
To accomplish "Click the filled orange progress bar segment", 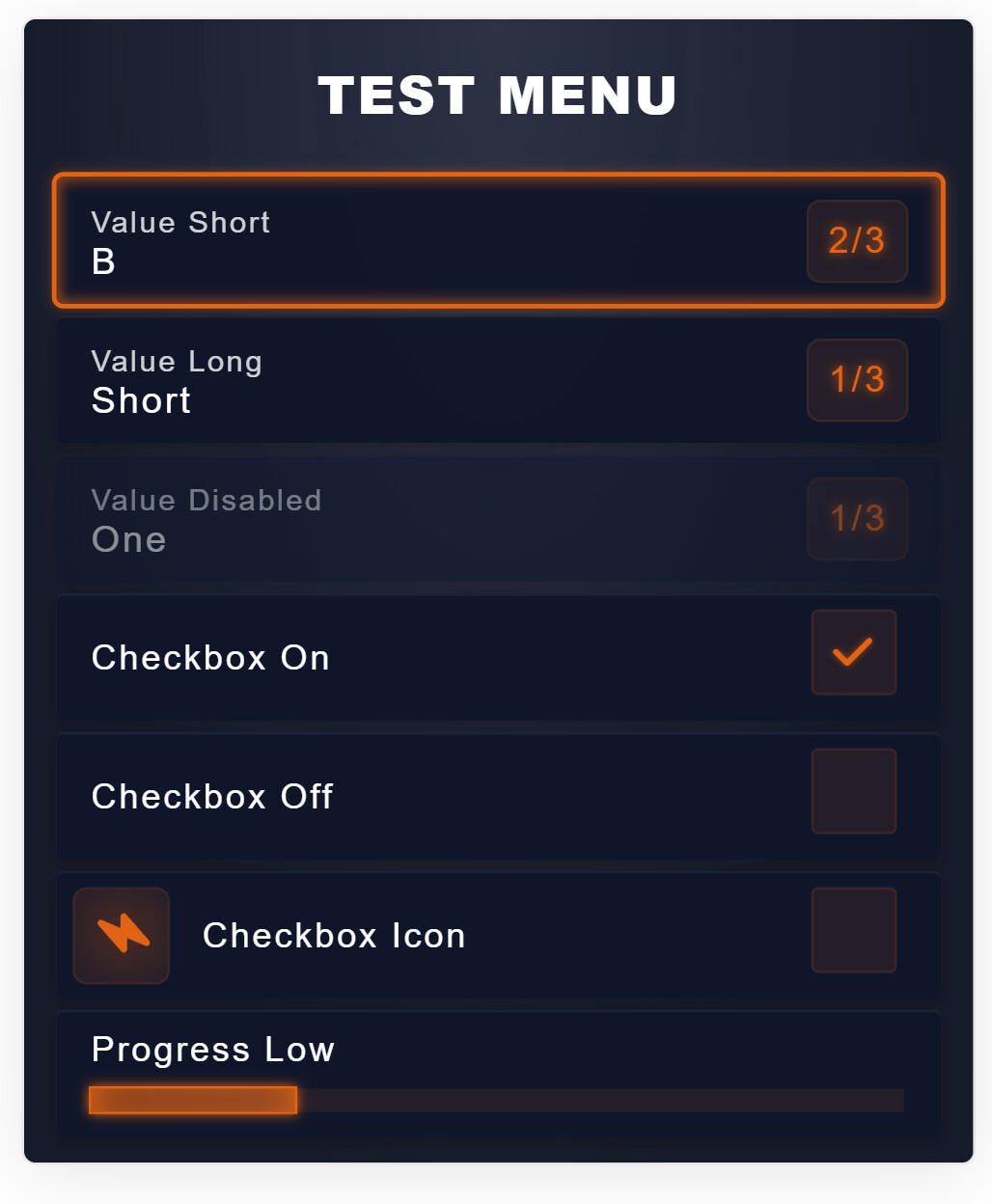I will 193,1100.
